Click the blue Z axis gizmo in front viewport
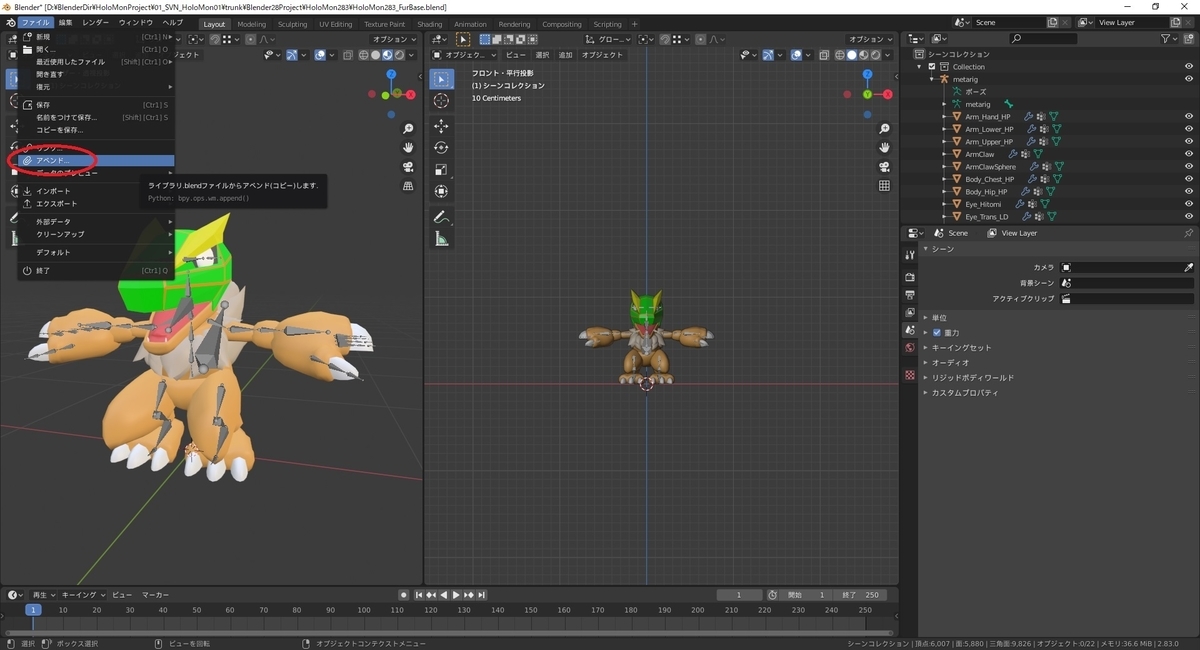Viewport: 1200px width, 650px height. (x=866, y=75)
